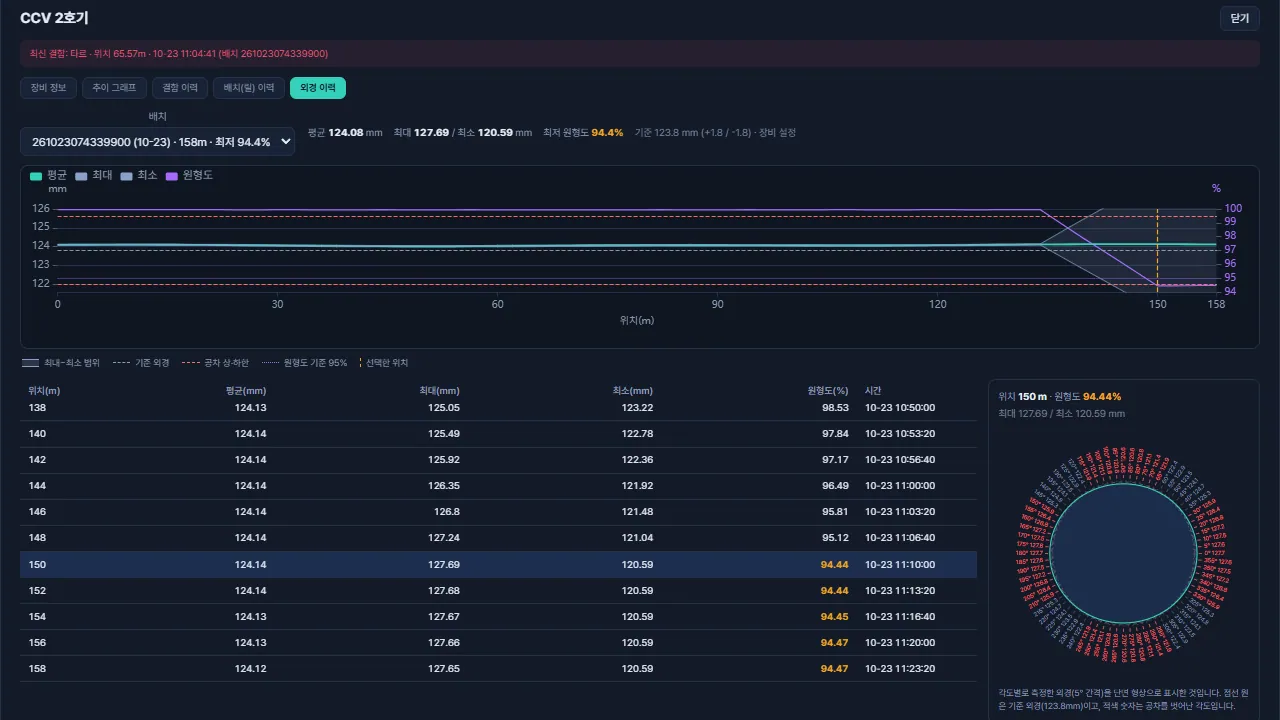This screenshot has height=720, width=1280.
Task: Click the 원형도(%) column header
Action: coord(828,391)
